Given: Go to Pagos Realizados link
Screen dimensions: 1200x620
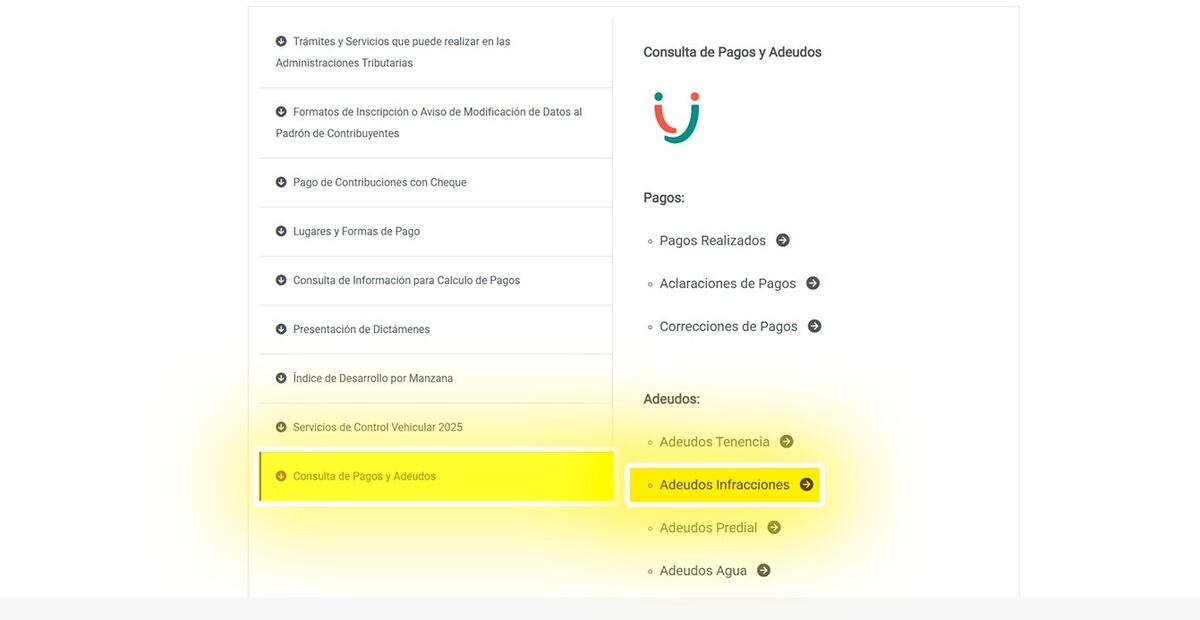Looking at the screenshot, I should point(712,240).
